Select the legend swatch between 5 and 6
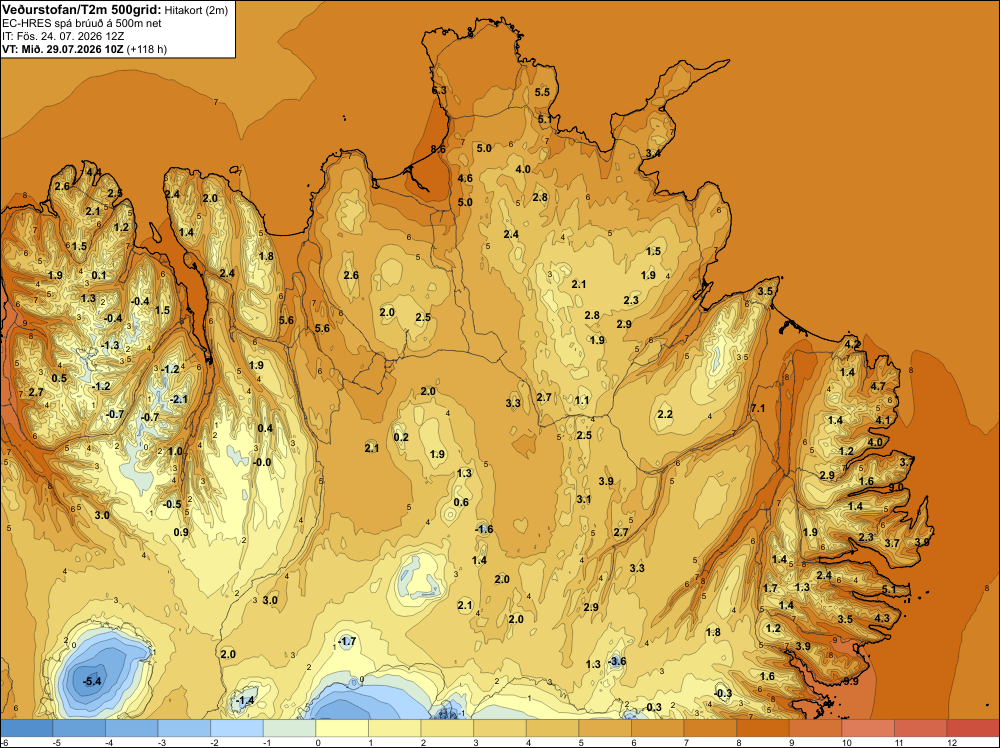 (605, 728)
